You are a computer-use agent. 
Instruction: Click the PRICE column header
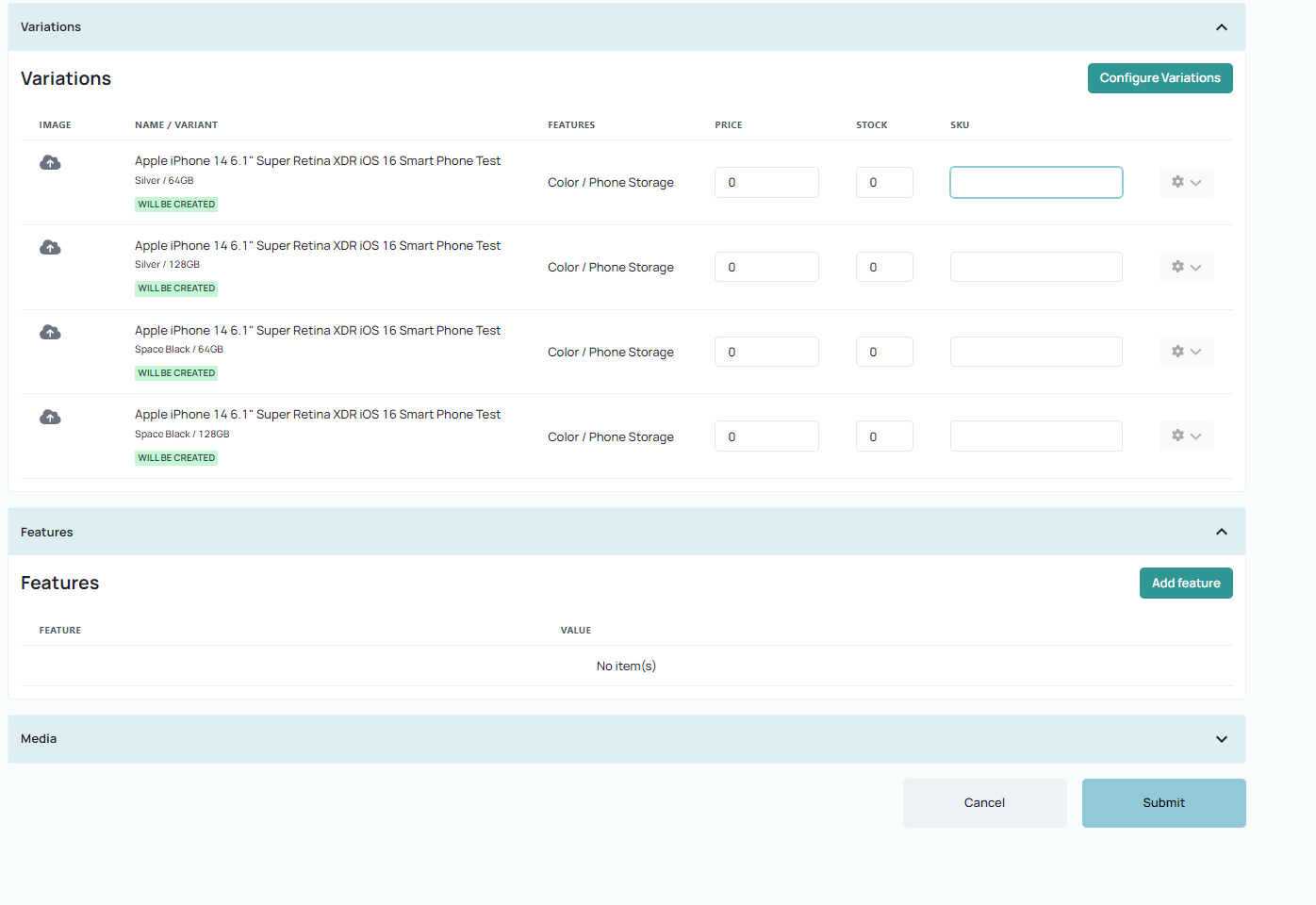pyautogui.click(x=729, y=125)
